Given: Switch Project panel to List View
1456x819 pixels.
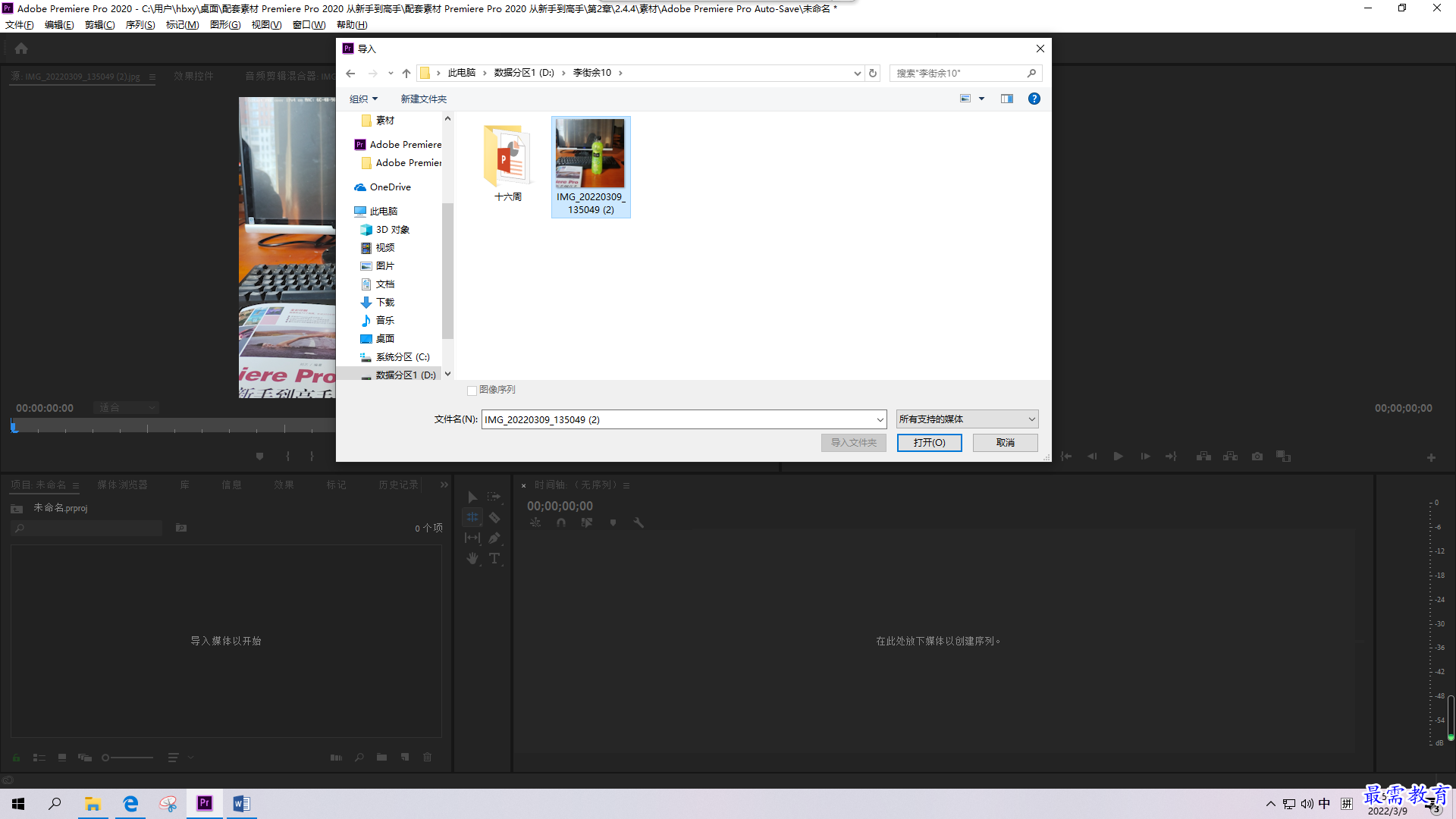Looking at the screenshot, I should click(39, 758).
